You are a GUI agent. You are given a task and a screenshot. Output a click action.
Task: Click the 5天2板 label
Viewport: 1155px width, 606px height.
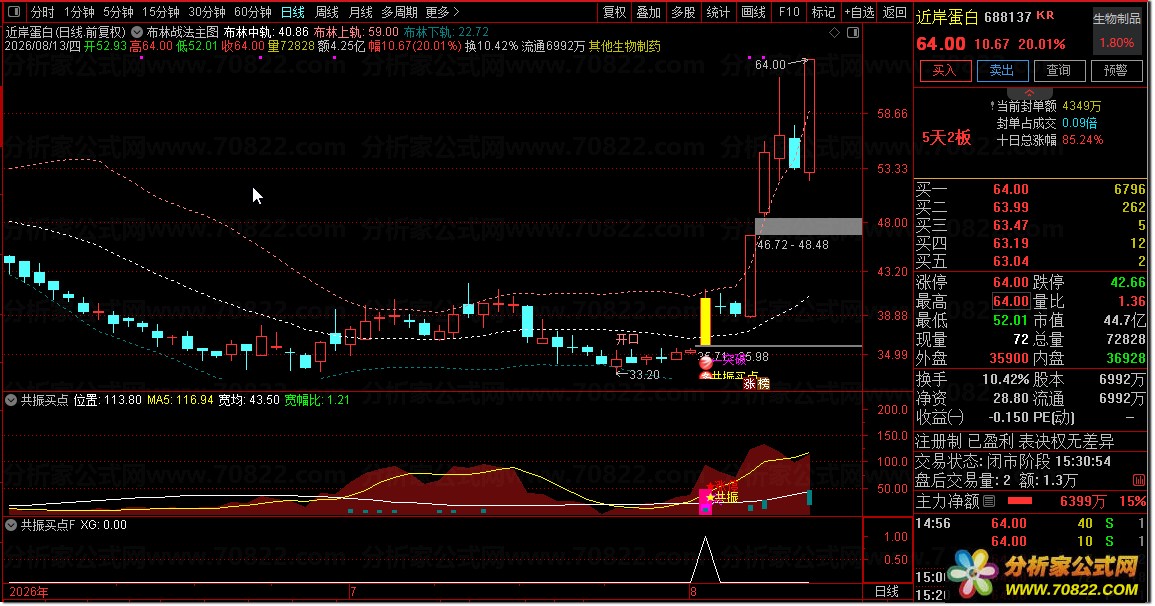[947, 138]
